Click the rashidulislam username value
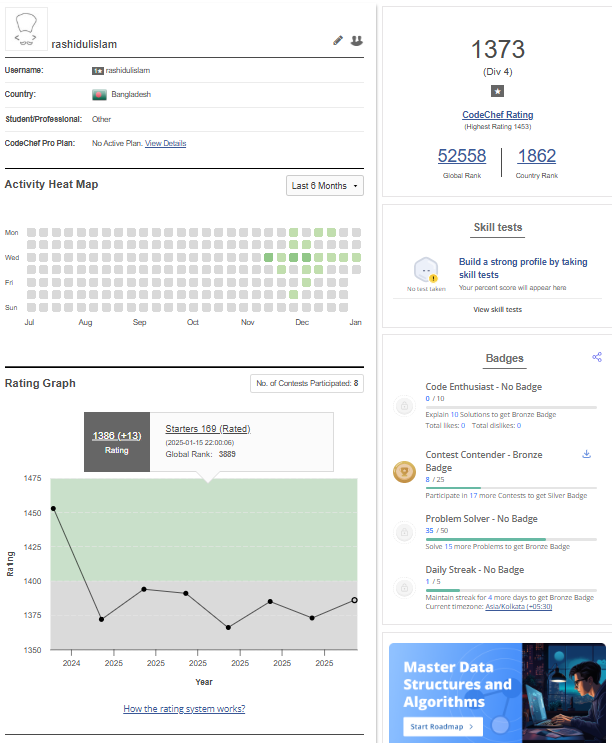The width and height of the screenshot is (612, 743). 128,71
